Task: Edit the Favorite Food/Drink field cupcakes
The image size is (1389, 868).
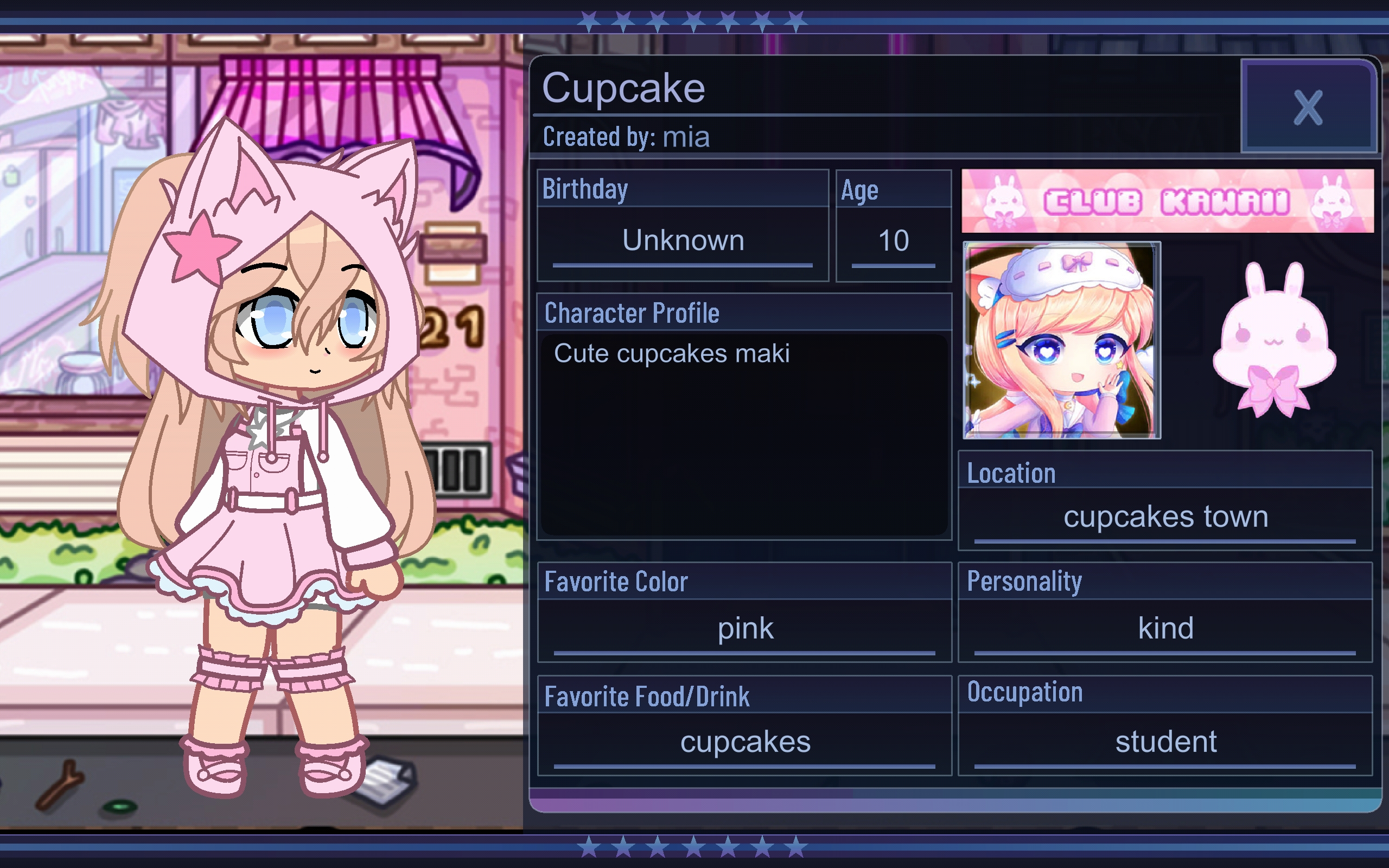Action: tap(744, 742)
